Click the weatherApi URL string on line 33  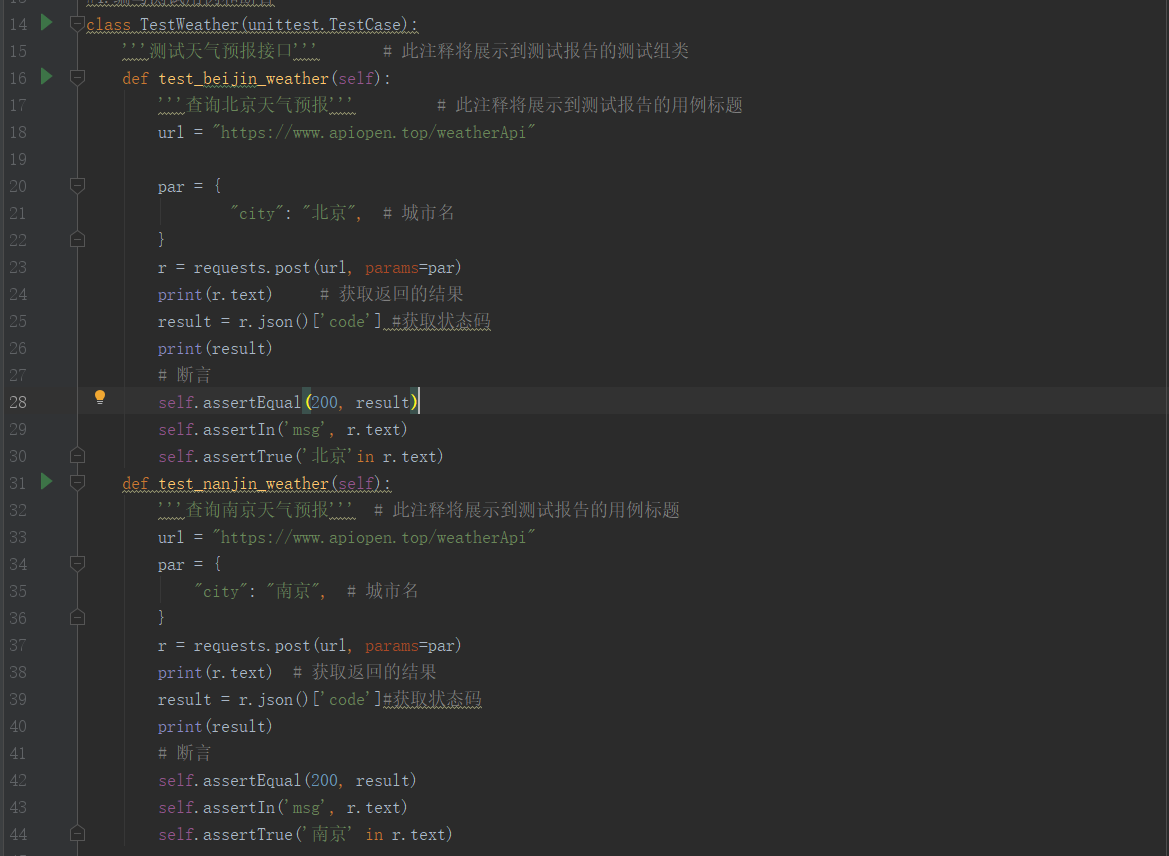click(x=374, y=538)
